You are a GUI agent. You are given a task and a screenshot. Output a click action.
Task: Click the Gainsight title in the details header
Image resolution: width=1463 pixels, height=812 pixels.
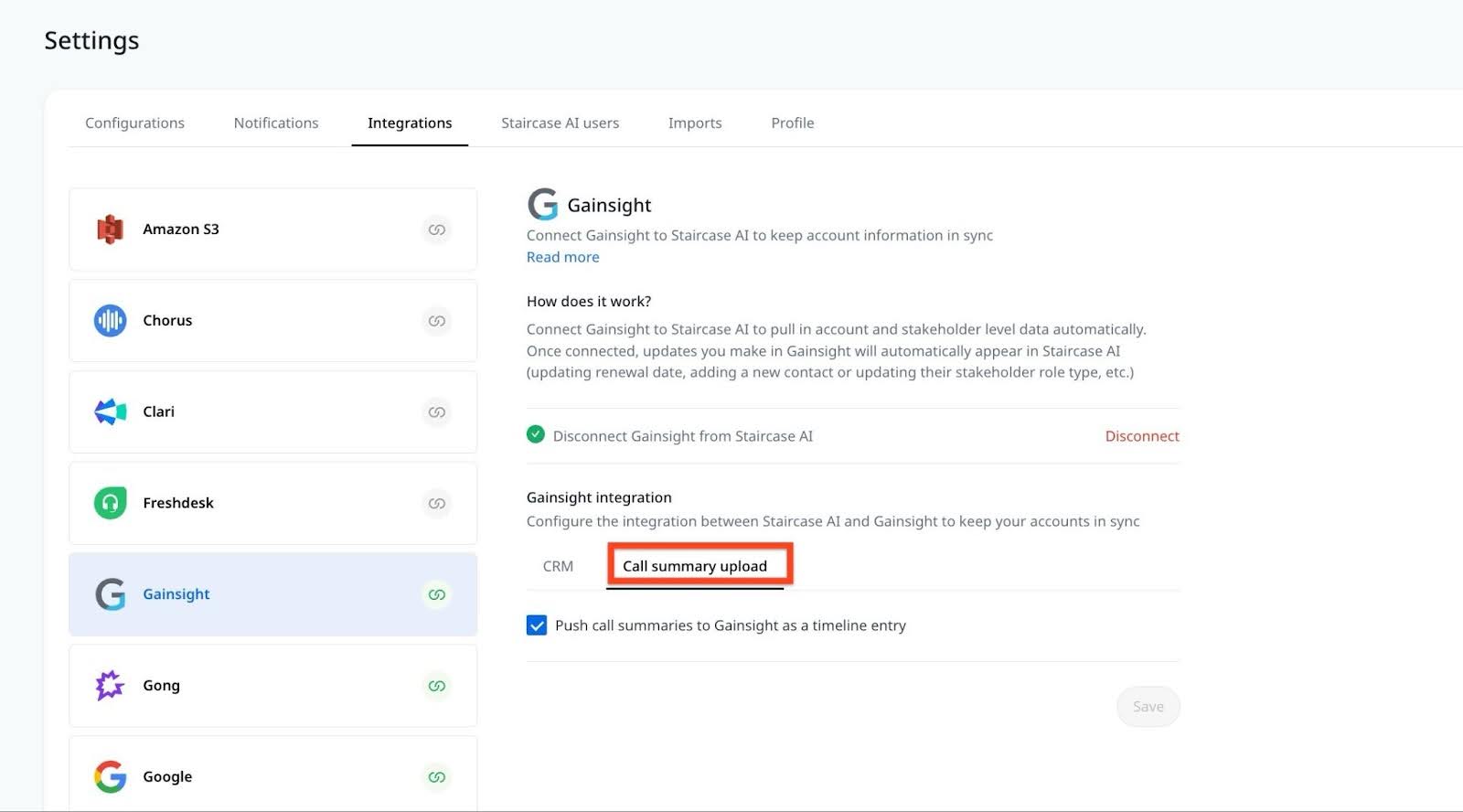point(609,206)
